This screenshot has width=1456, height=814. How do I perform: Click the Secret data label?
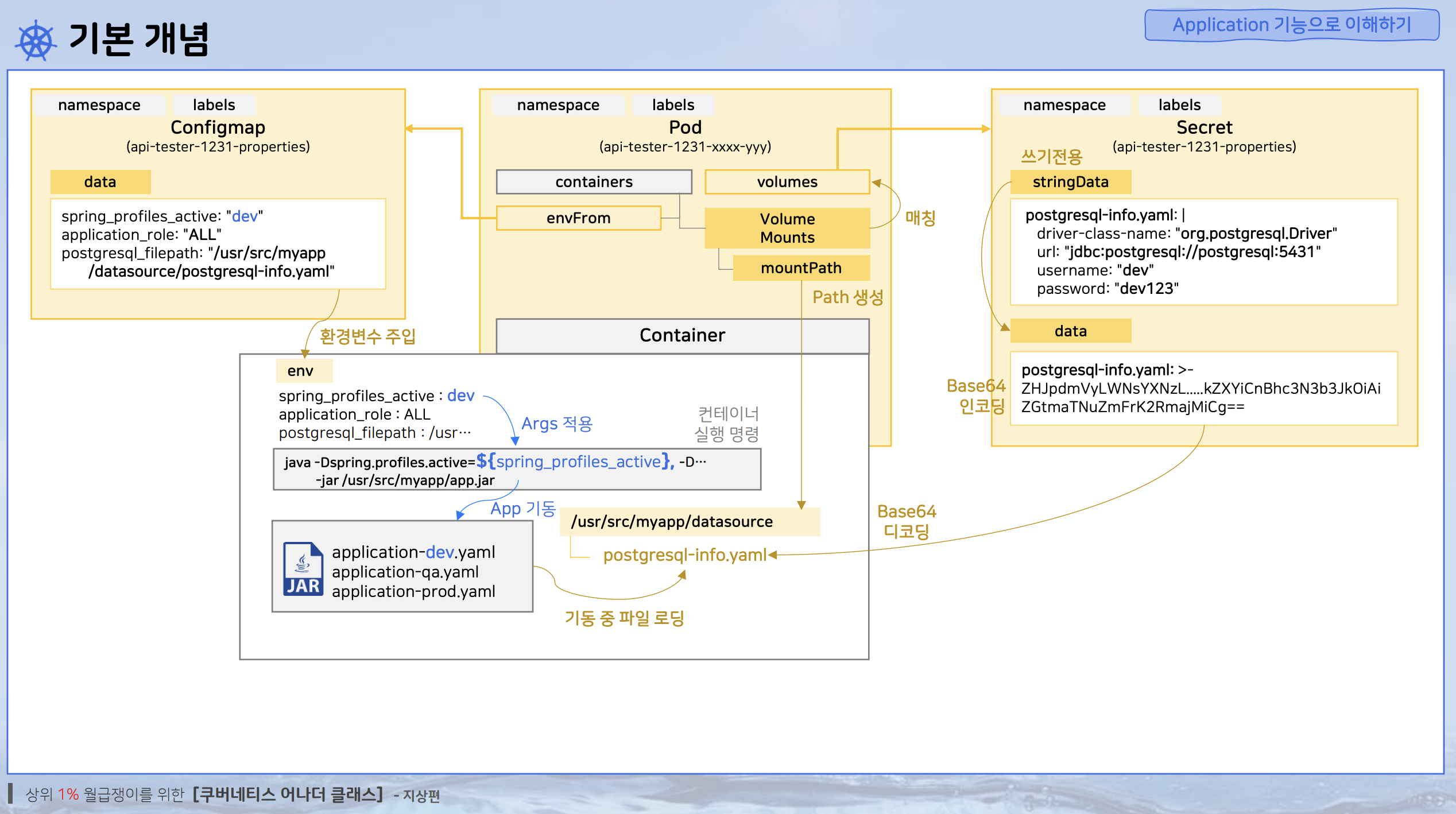(x=1070, y=331)
